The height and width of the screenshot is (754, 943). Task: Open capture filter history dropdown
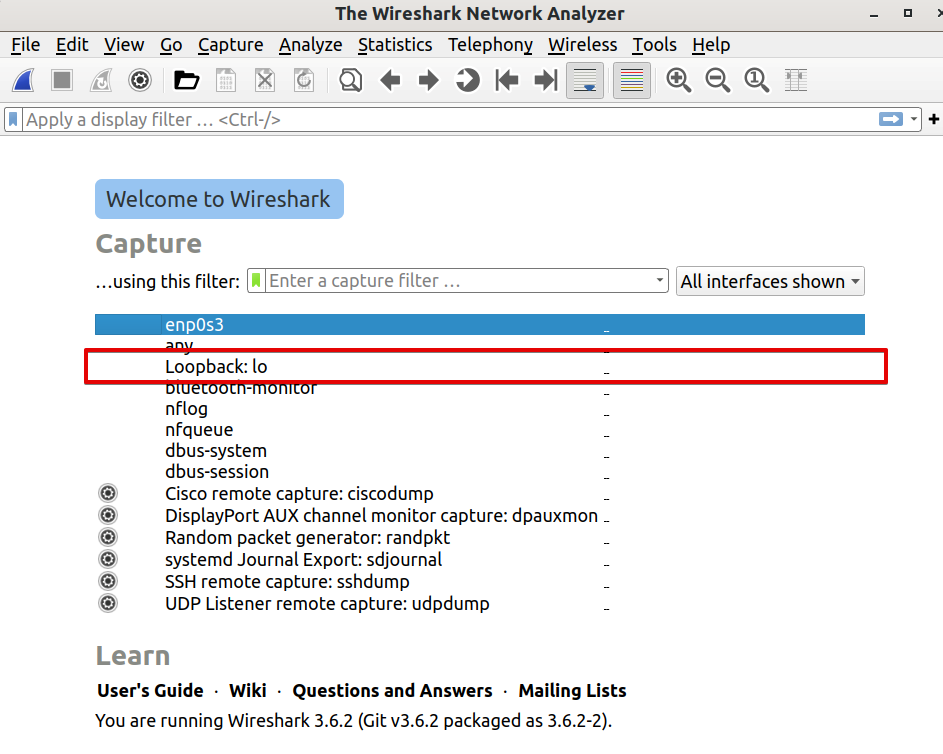coord(660,280)
